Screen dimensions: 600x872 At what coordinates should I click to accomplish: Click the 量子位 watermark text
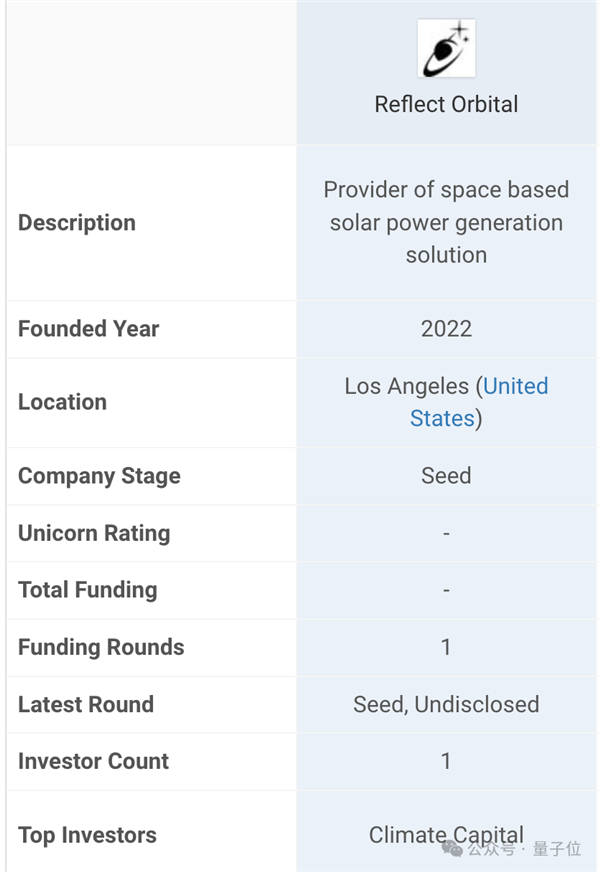coord(556,849)
